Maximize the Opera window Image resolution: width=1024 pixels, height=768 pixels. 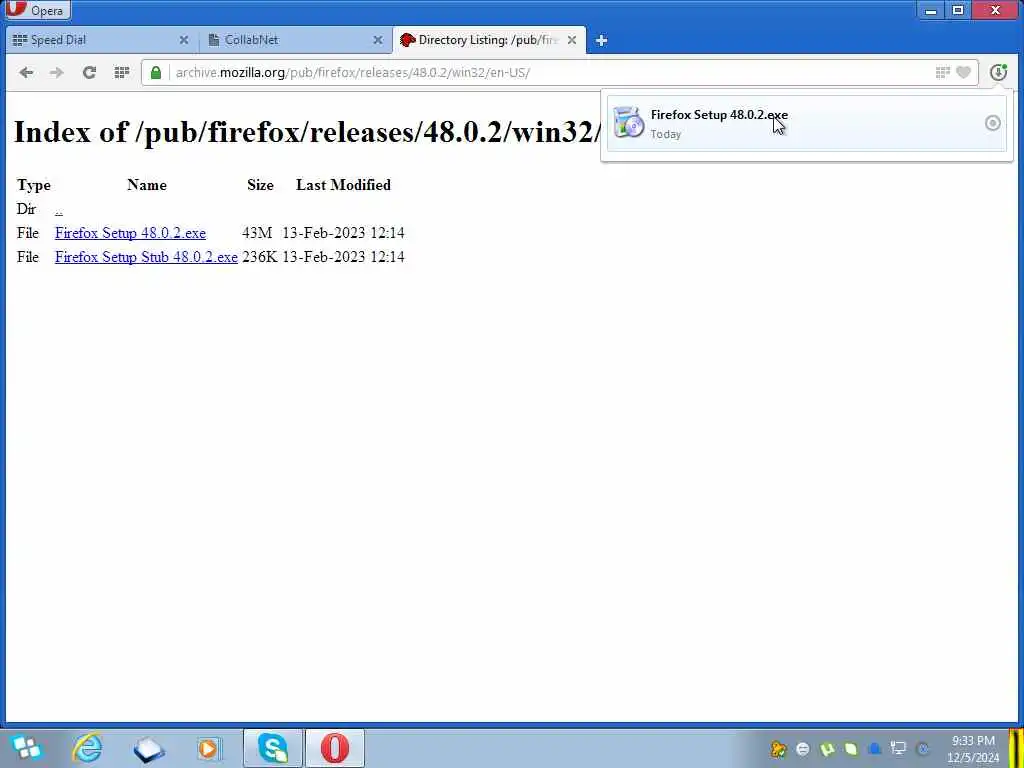[958, 10]
